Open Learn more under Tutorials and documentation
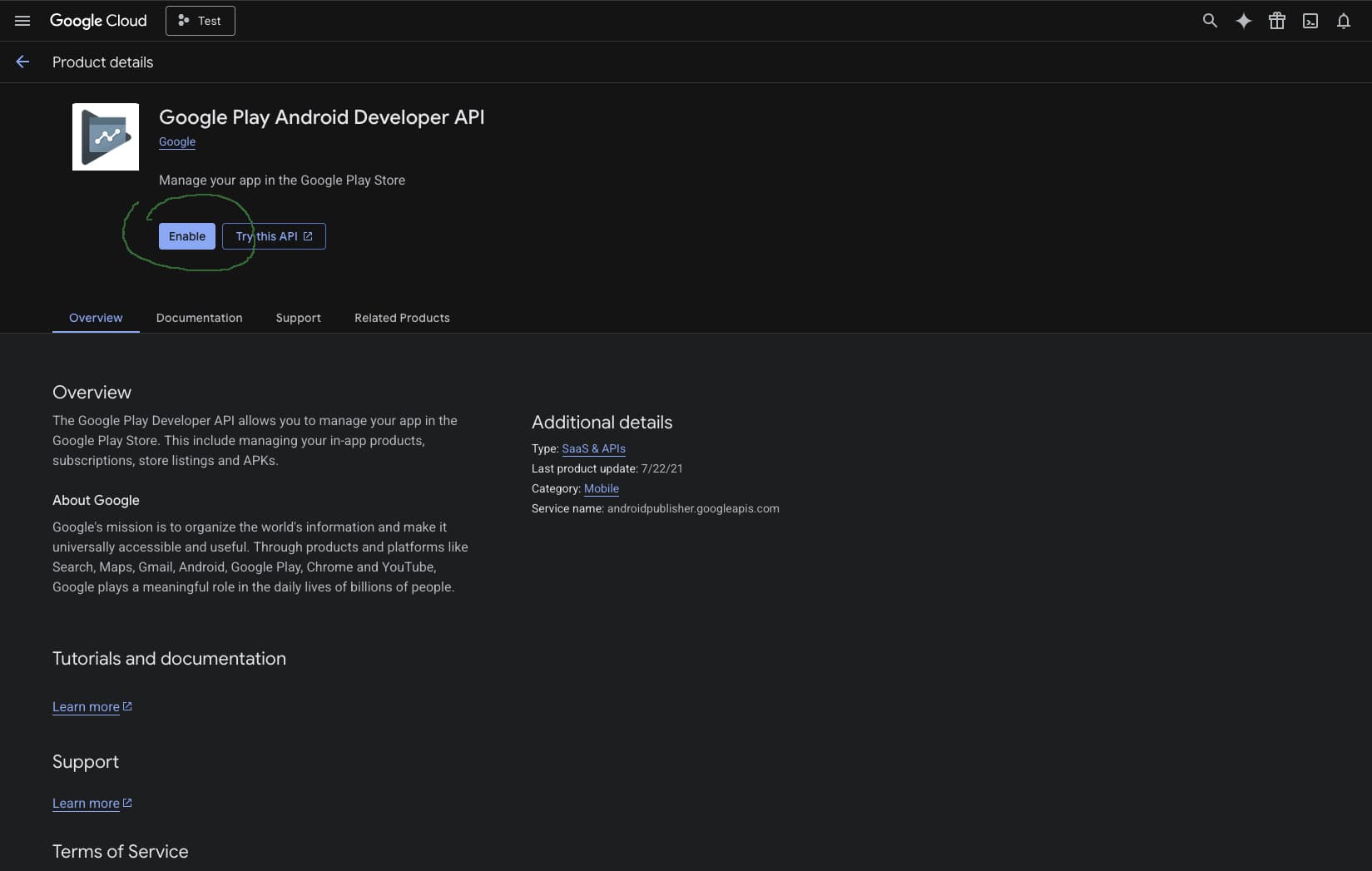Viewport: 1372px width, 871px height. coord(92,706)
